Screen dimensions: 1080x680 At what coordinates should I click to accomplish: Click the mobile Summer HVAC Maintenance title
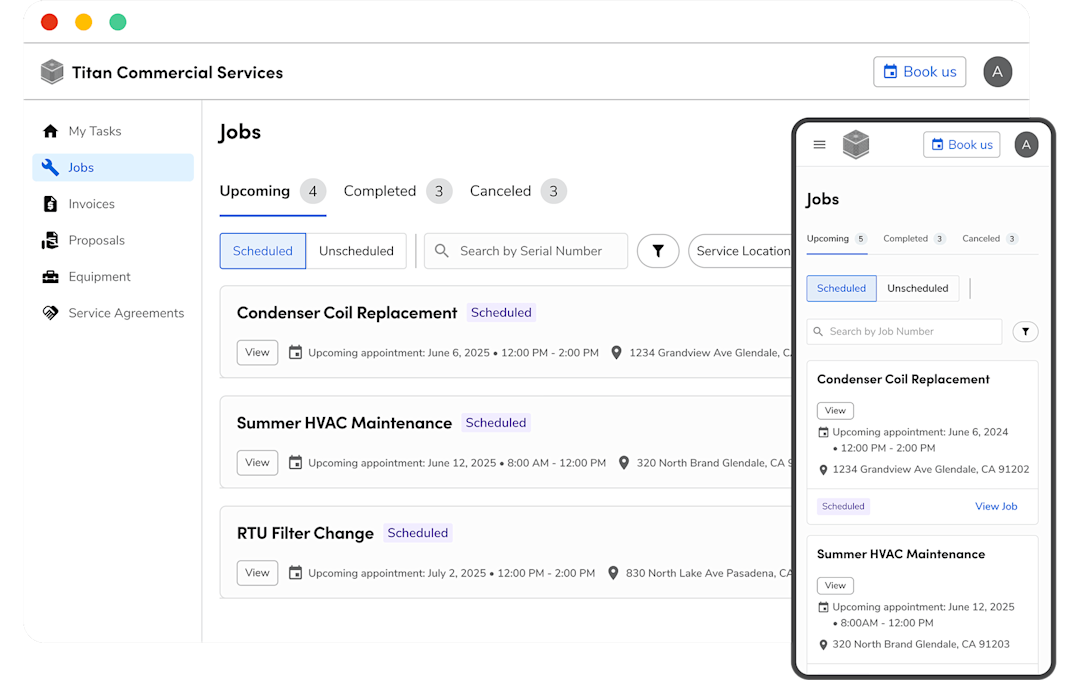901,554
